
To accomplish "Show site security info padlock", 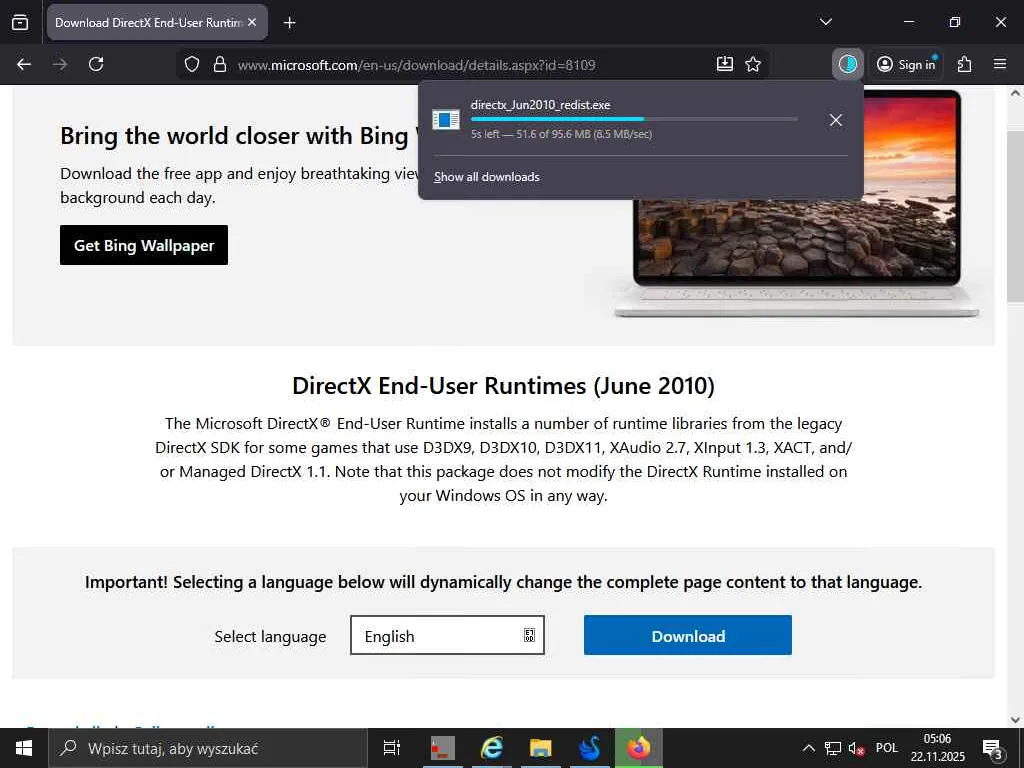I will (x=220, y=65).
